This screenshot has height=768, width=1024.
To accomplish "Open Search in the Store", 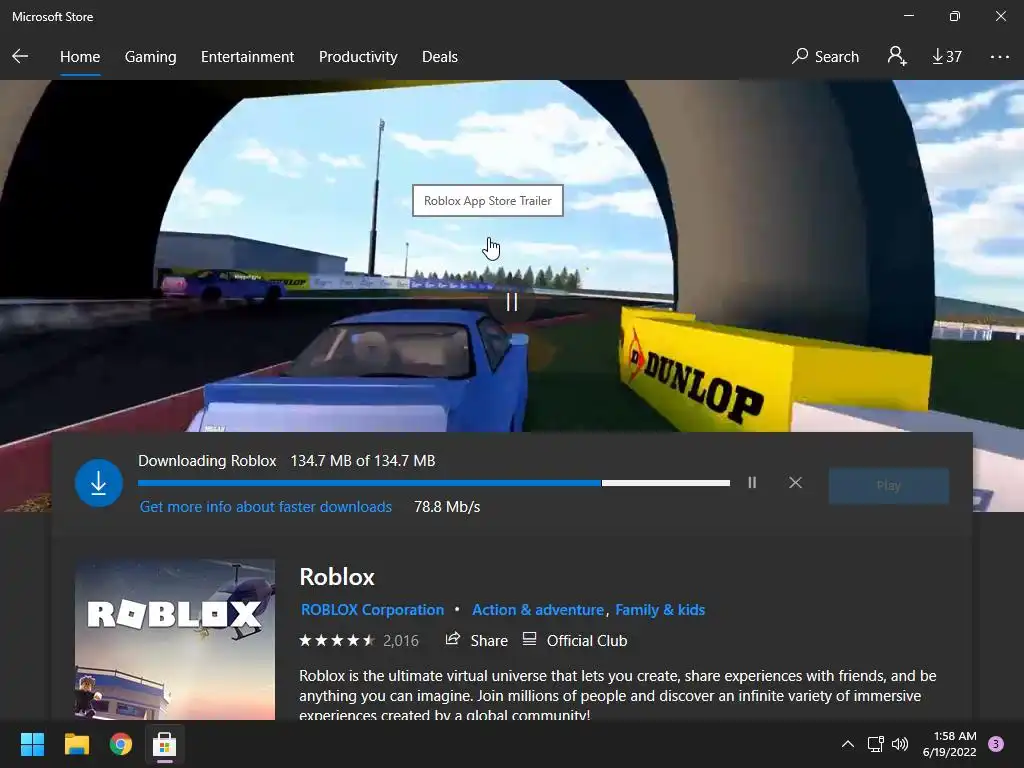I will point(825,57).
